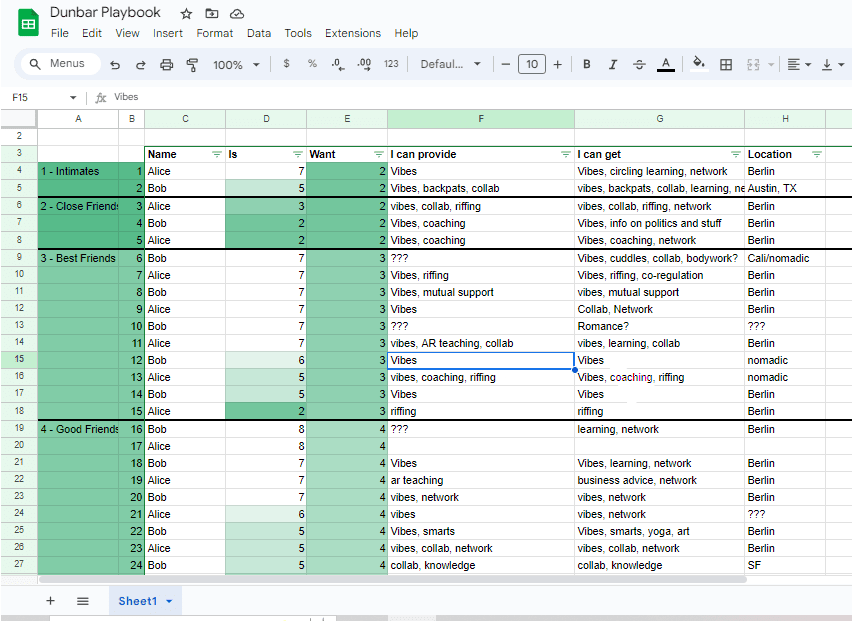Open the borders grid icon

click(x=726, y=65)
